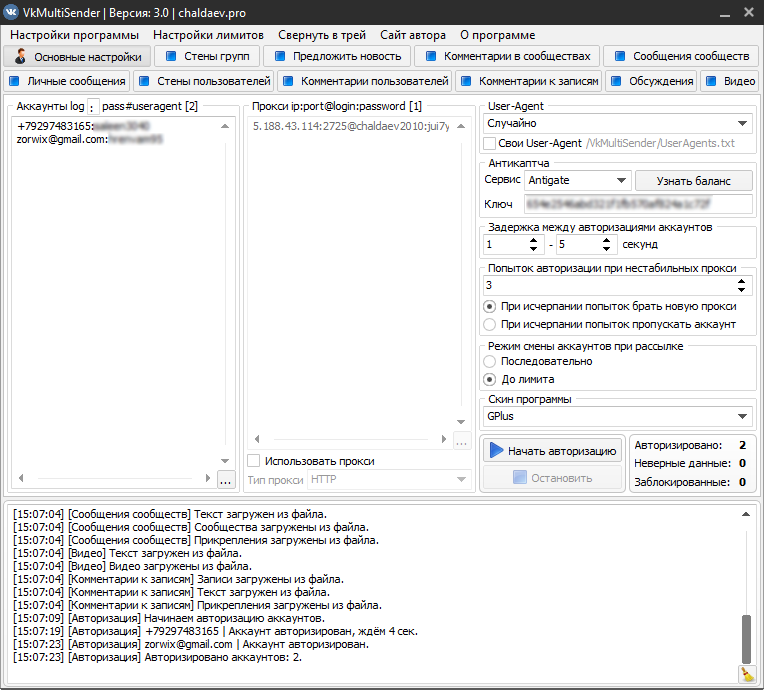Viewport: 764px width, 690px height.
Task: Click the blue icon on Комментарии пользователей
Action: pyautogui.click(x=288, y=81)
